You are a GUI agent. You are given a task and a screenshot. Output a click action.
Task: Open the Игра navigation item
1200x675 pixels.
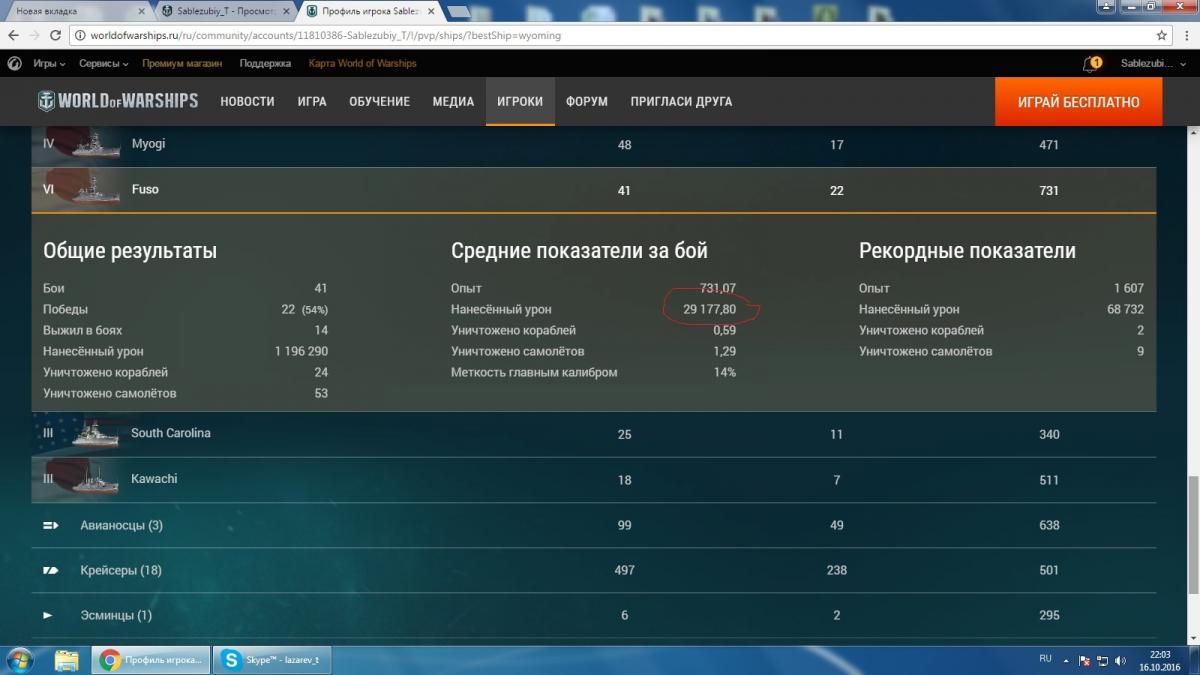tap(312, 101)
